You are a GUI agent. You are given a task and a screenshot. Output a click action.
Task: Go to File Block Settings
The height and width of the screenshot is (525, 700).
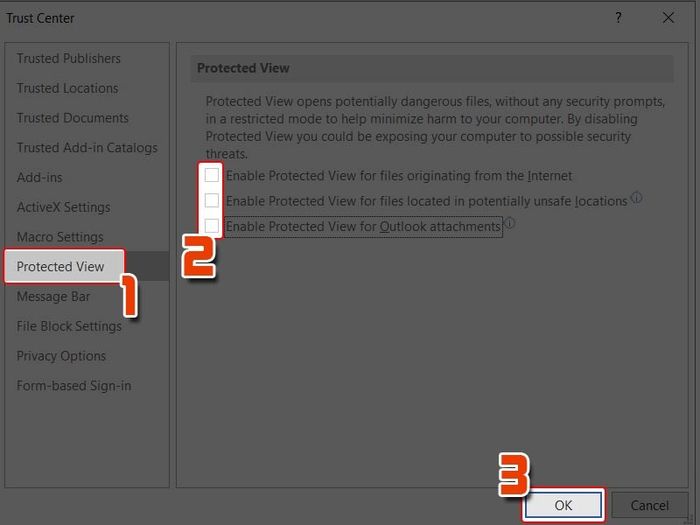click(69, 326)
